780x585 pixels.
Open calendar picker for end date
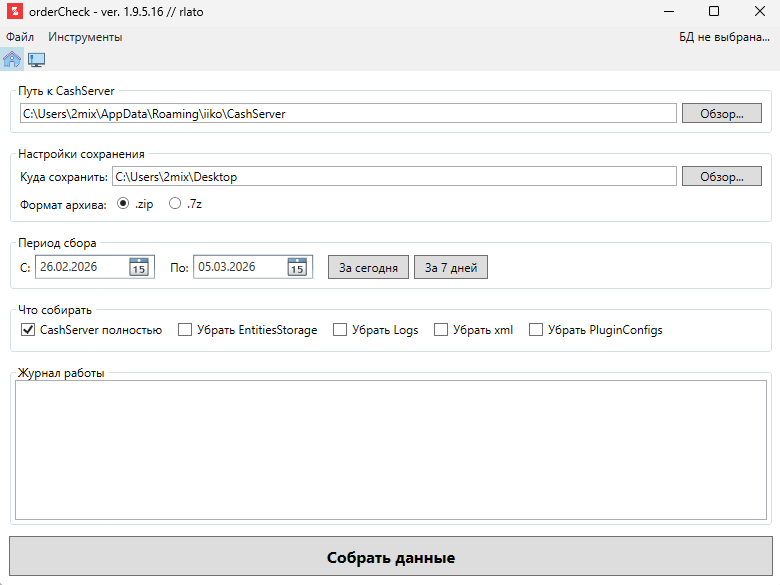(297, 267)
